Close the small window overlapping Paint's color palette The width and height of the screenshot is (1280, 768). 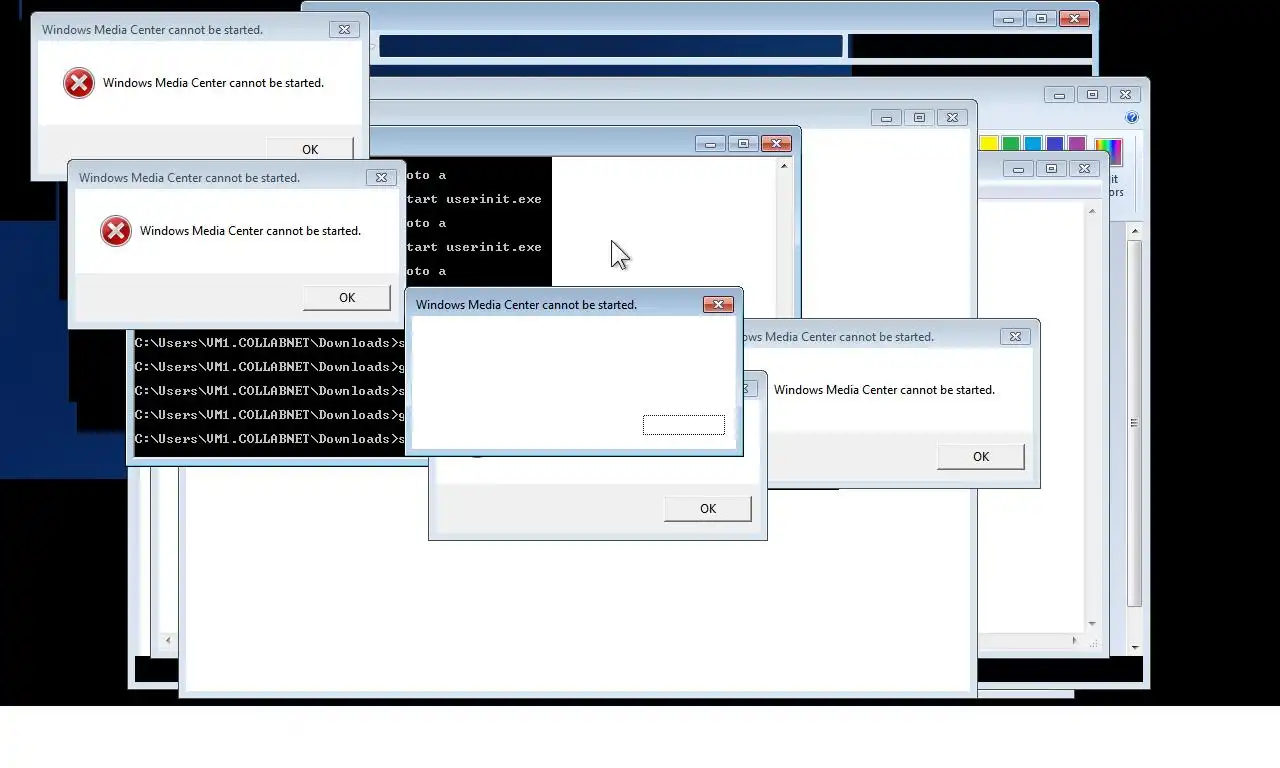[x=1084, y=168]
